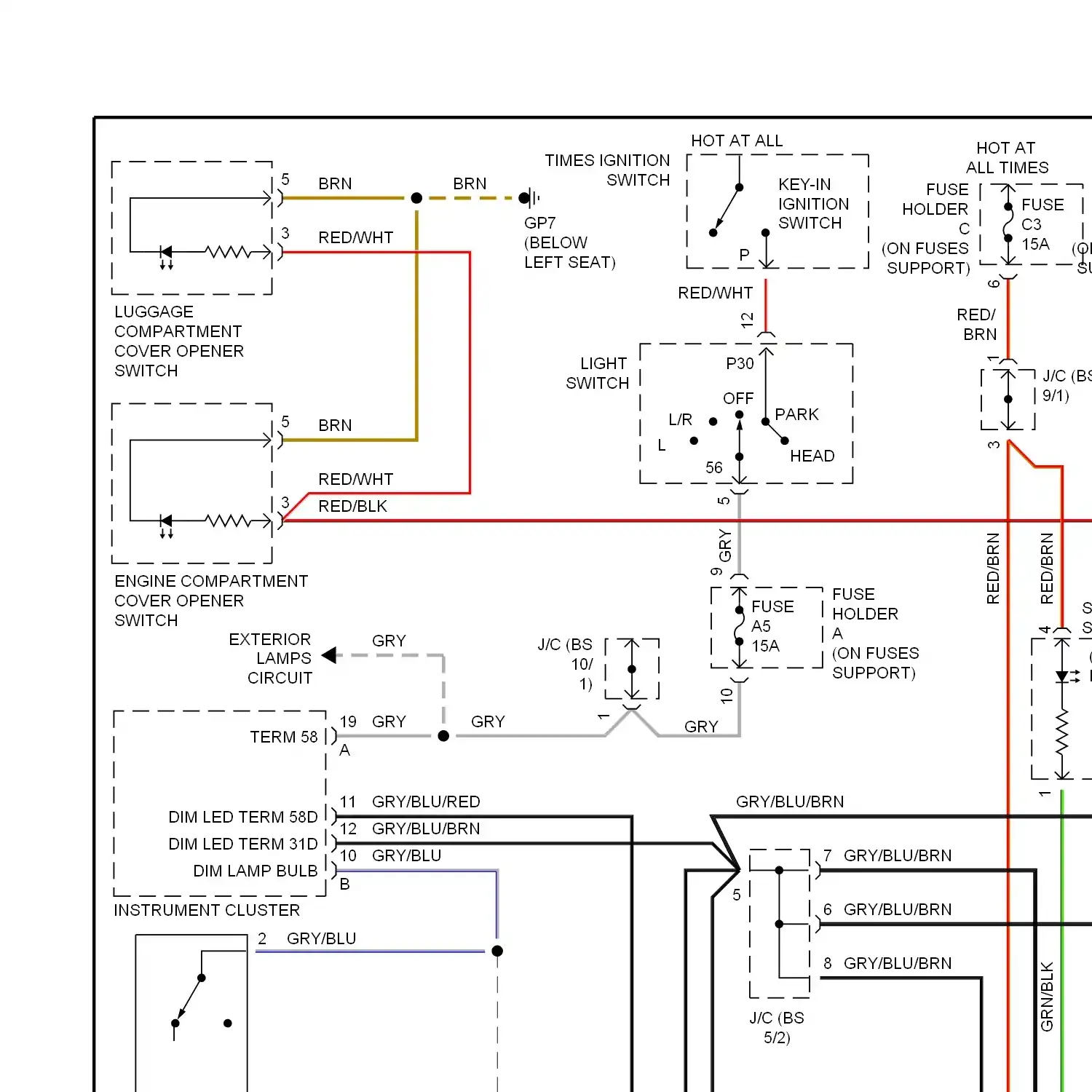1092x1092 pixels.
Task: Click the FUSE A5 15A label
Action: pyautogui.click(x=772, y=626)
